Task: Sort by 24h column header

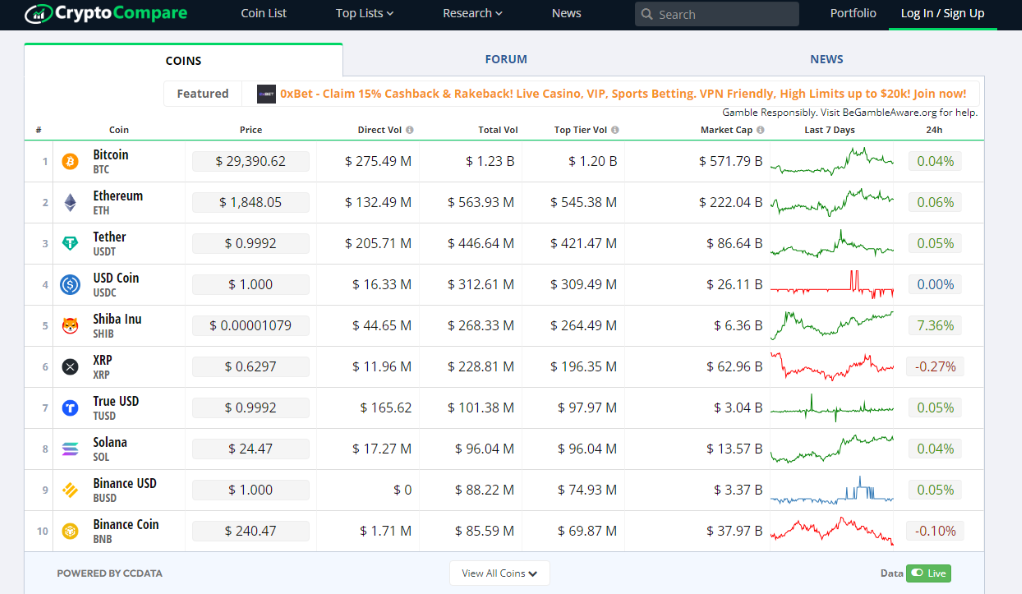Action: point(934,130)
